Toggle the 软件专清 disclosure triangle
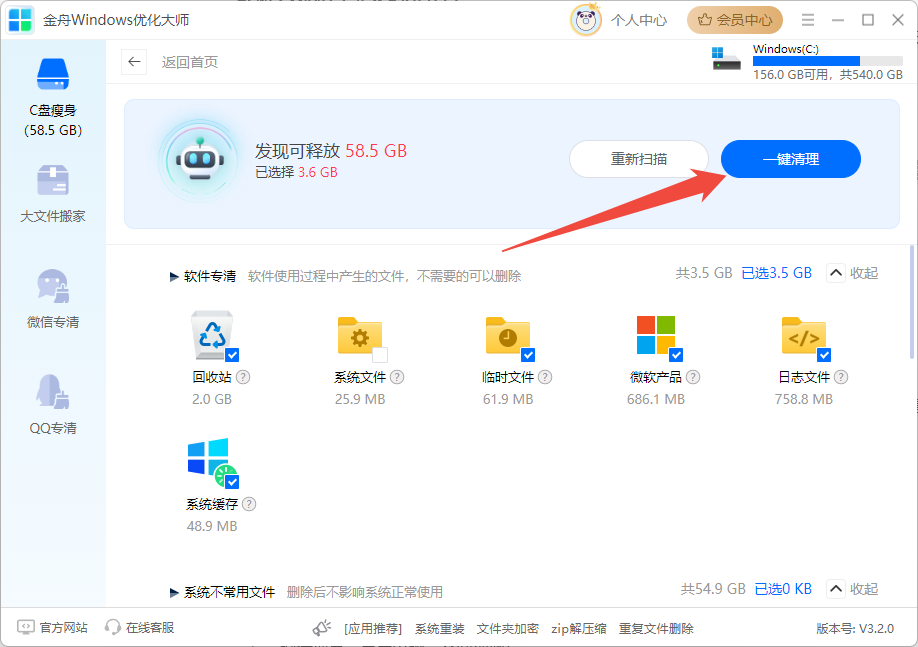 [x=174, y=276]
